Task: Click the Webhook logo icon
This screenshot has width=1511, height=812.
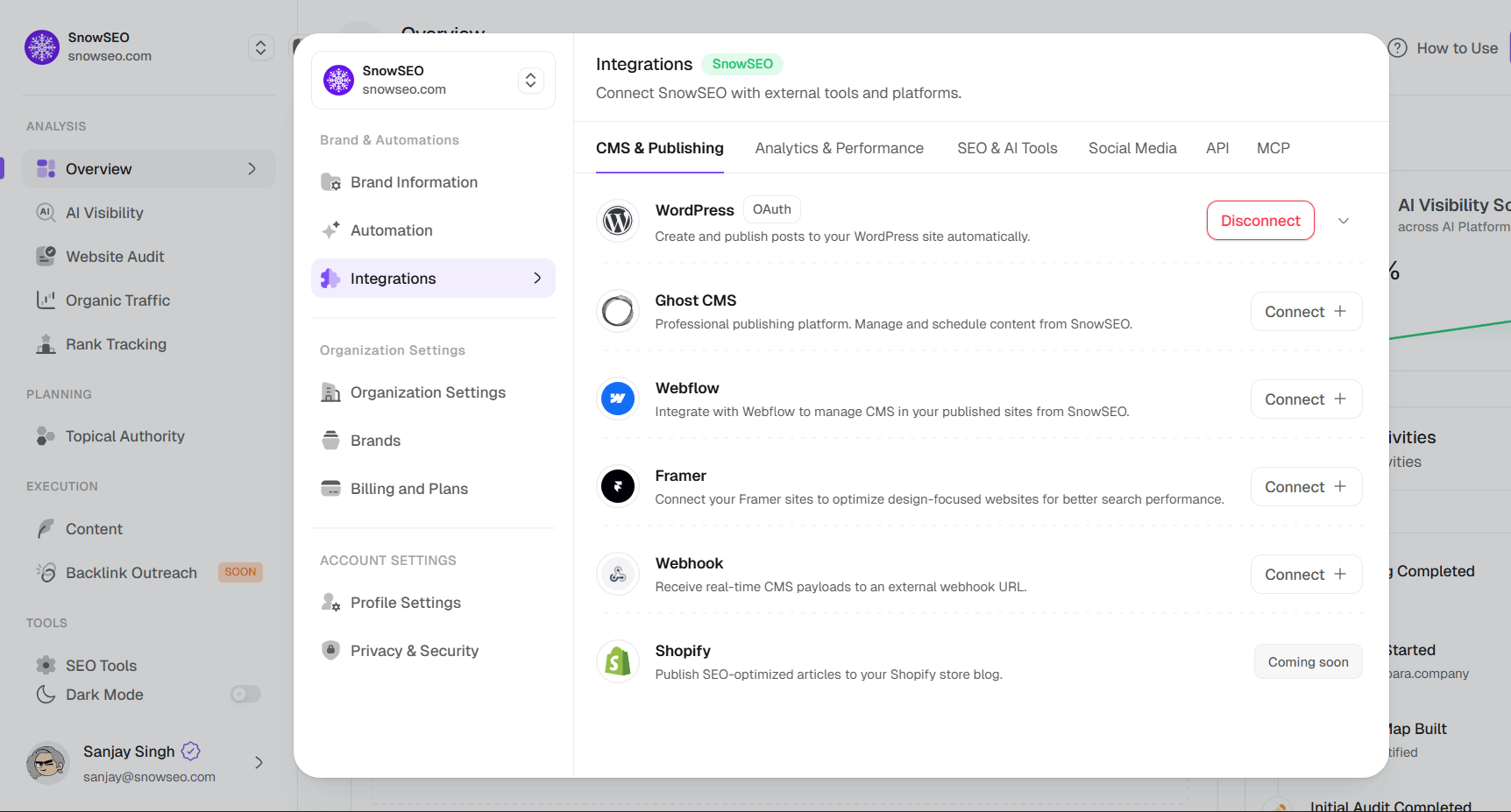Action: click(x=618, y=574)
